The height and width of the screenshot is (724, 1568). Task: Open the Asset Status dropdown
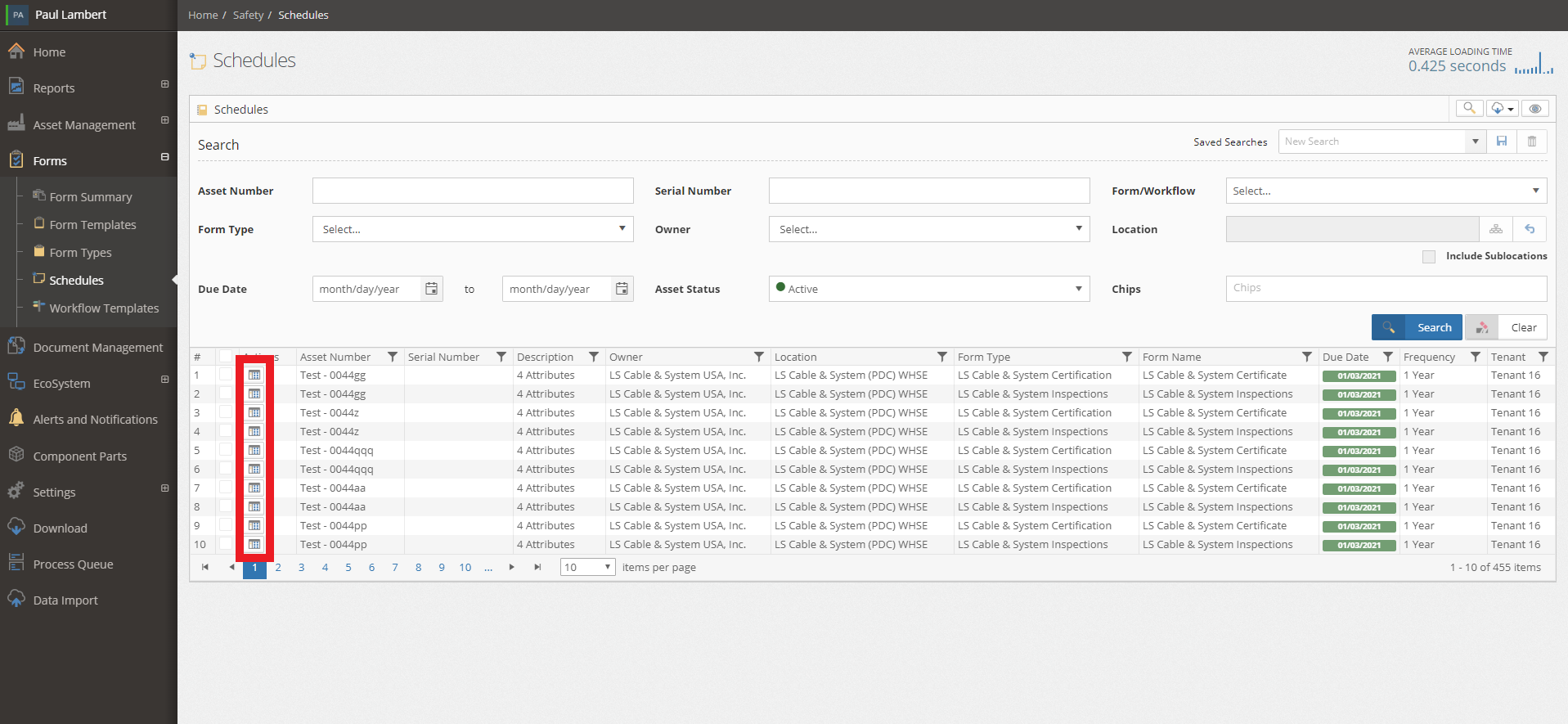tap(929, 289)
